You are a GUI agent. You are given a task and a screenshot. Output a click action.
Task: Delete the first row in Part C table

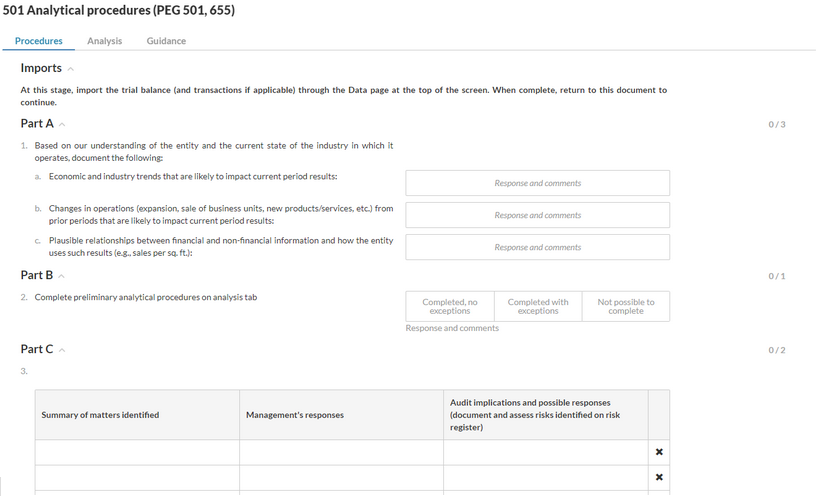tap(659, 453)
